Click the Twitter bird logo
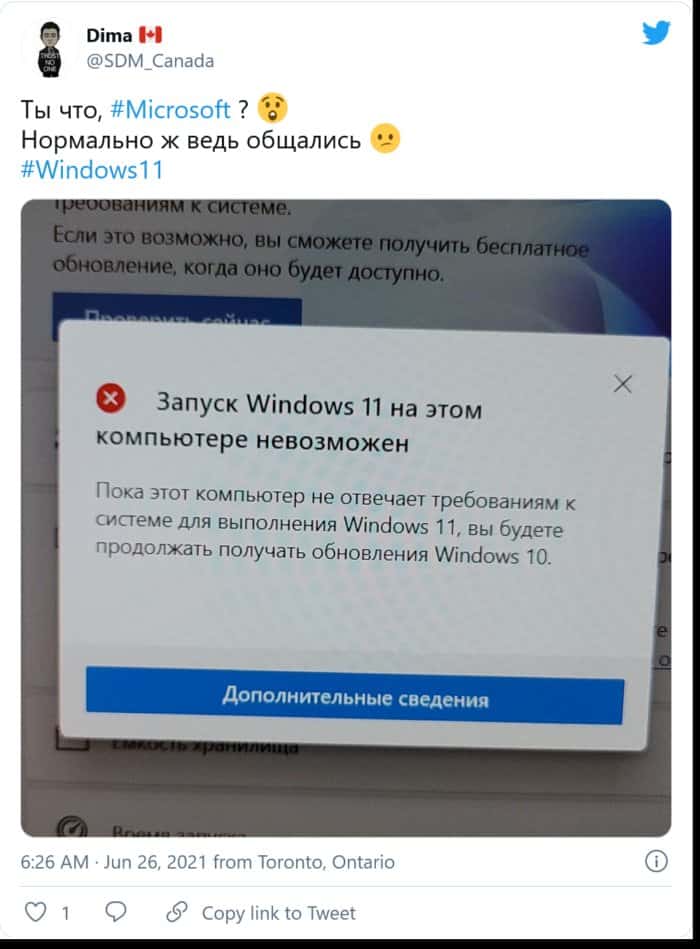The image size is (700, 949). point(656,33)
